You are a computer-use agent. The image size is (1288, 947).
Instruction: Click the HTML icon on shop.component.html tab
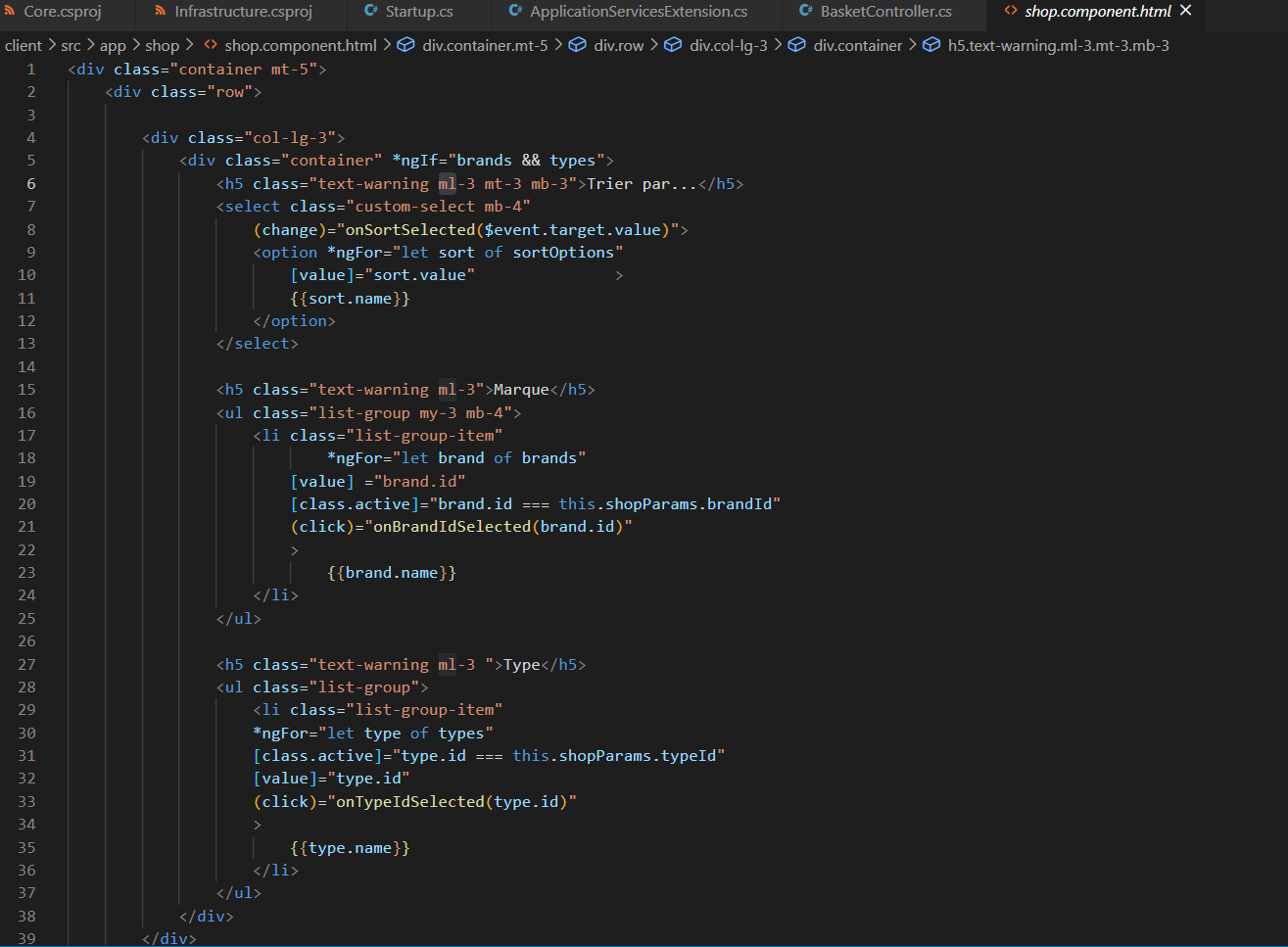click(1011, 12)
